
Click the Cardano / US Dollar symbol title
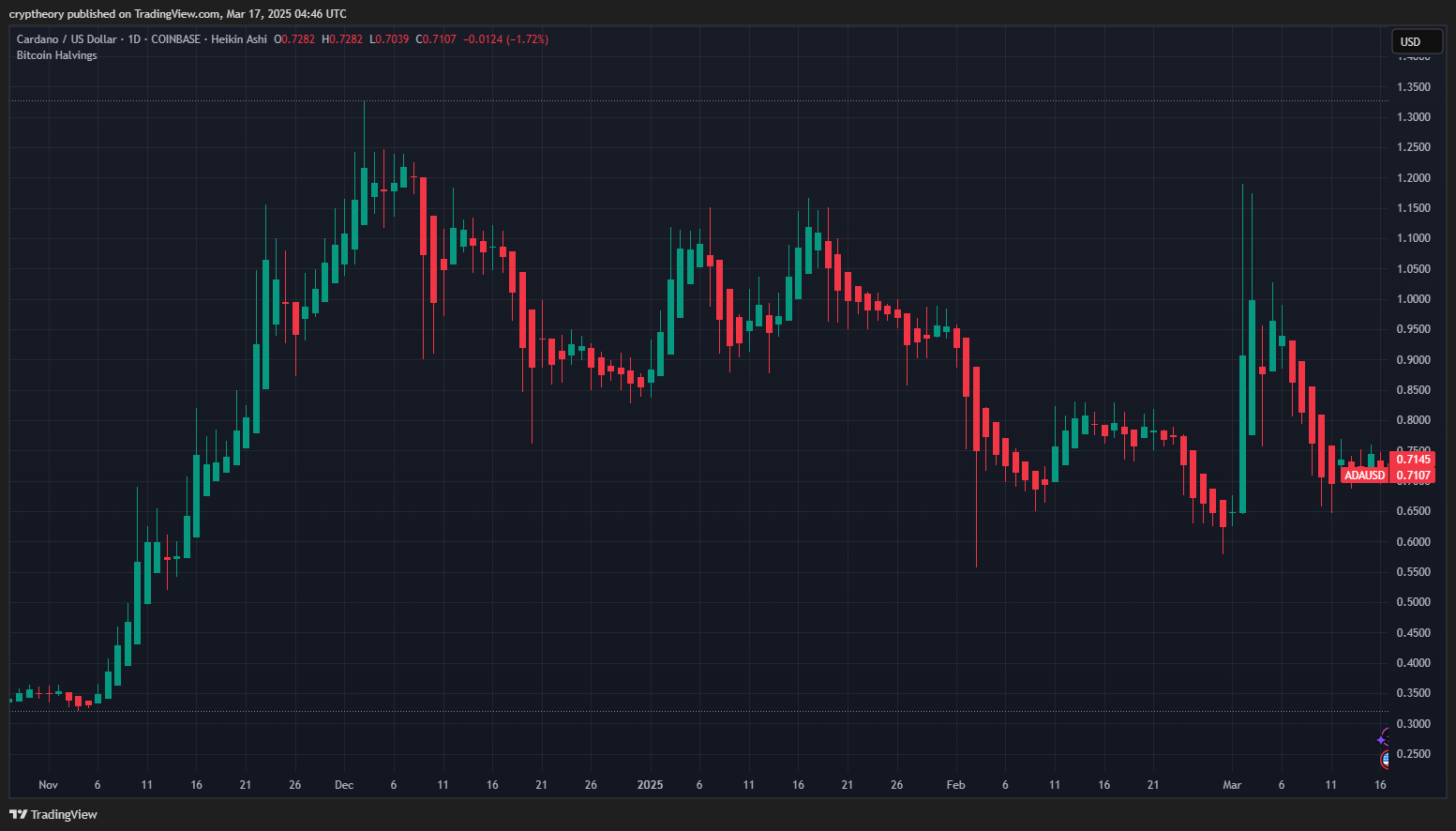click(67, 39)
